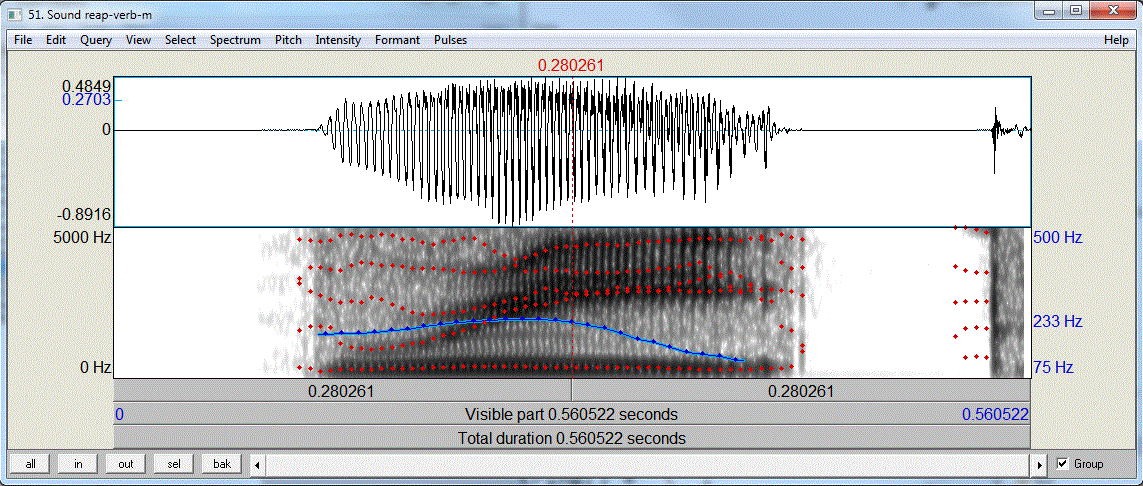
Task: Minimize the Sound reap-verb-m window
Action: click(x=1050, y=10)
